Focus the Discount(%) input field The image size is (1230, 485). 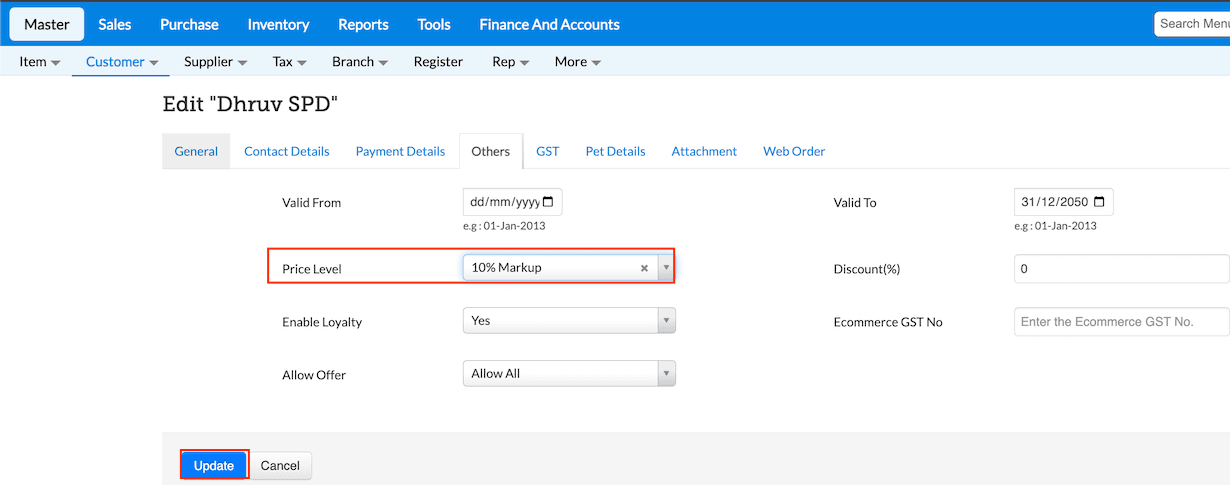tap(1120, 269)
